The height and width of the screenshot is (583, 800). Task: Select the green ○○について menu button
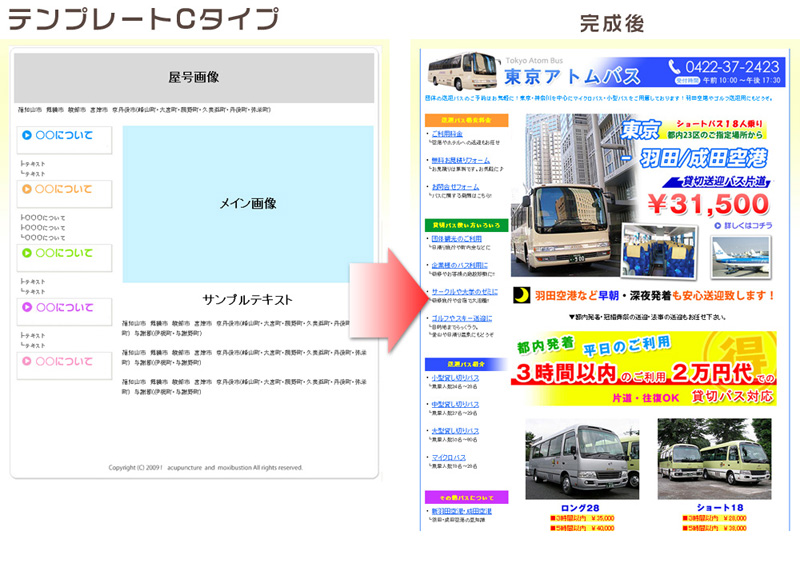tap(64, 258)
